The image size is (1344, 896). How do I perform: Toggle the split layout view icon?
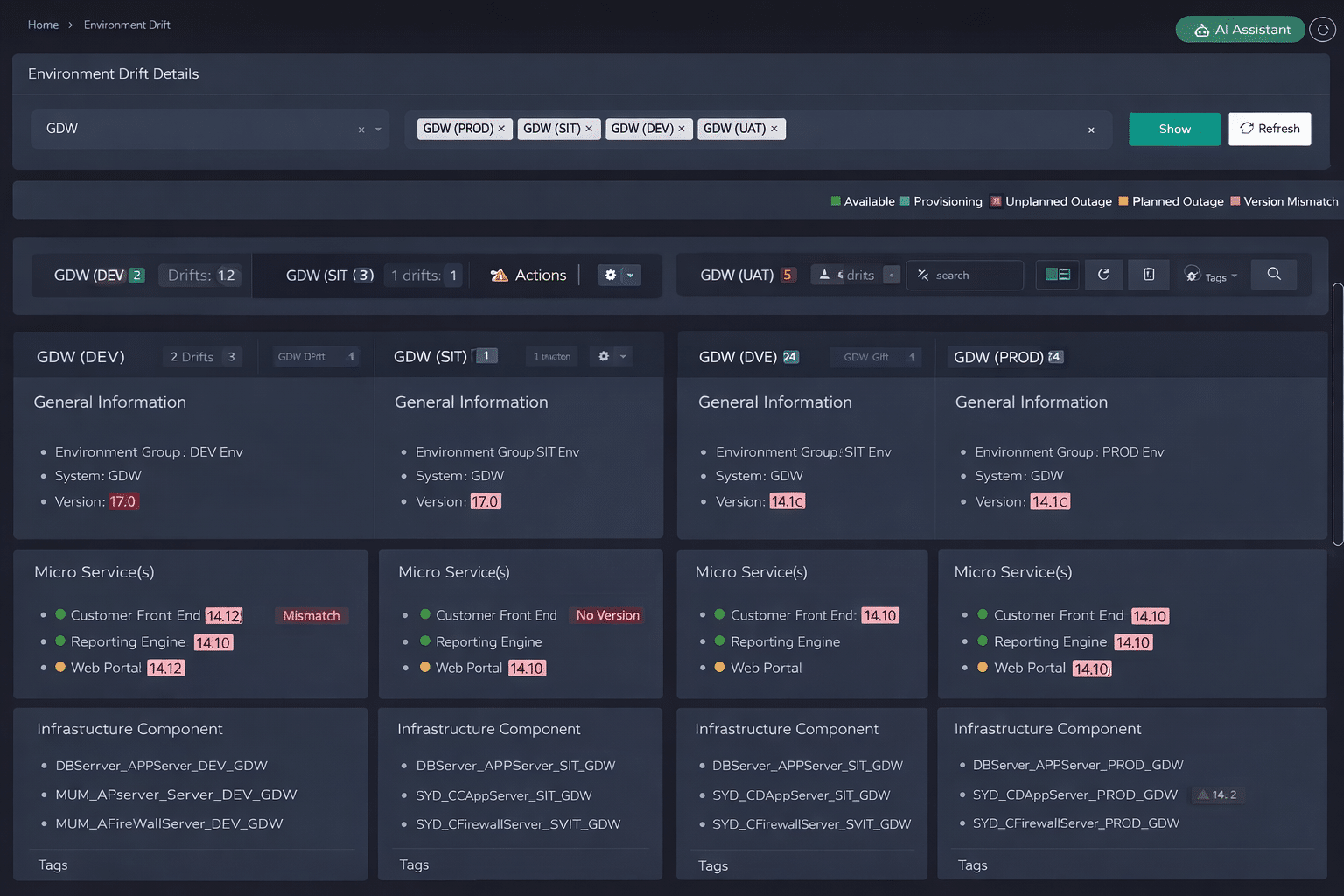click(x=1058, y=275)
